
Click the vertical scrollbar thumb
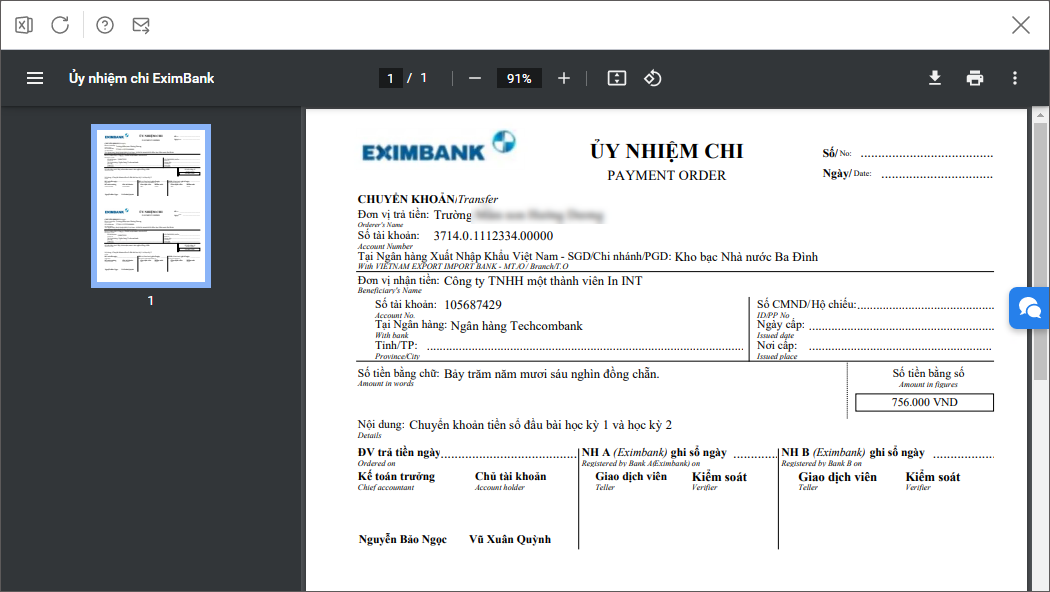(x=1040, y=251)
